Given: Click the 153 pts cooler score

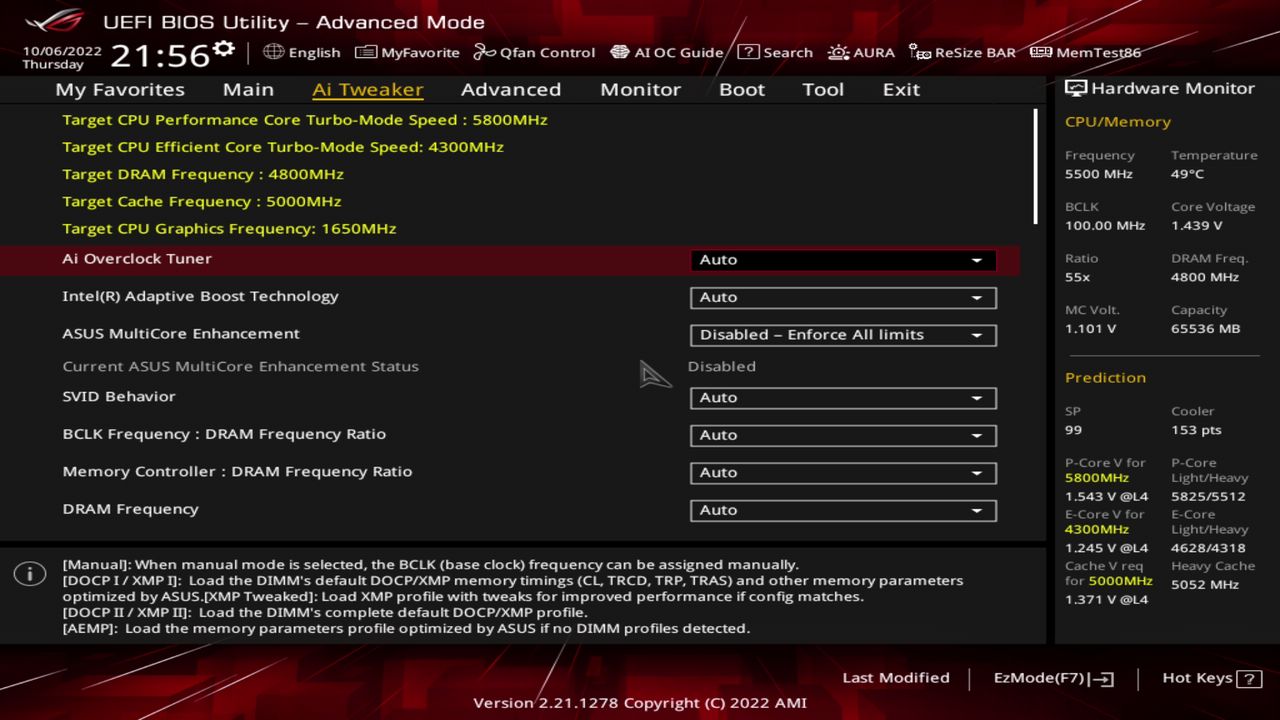Looking at the screenshot, I should coord(1196,430).
